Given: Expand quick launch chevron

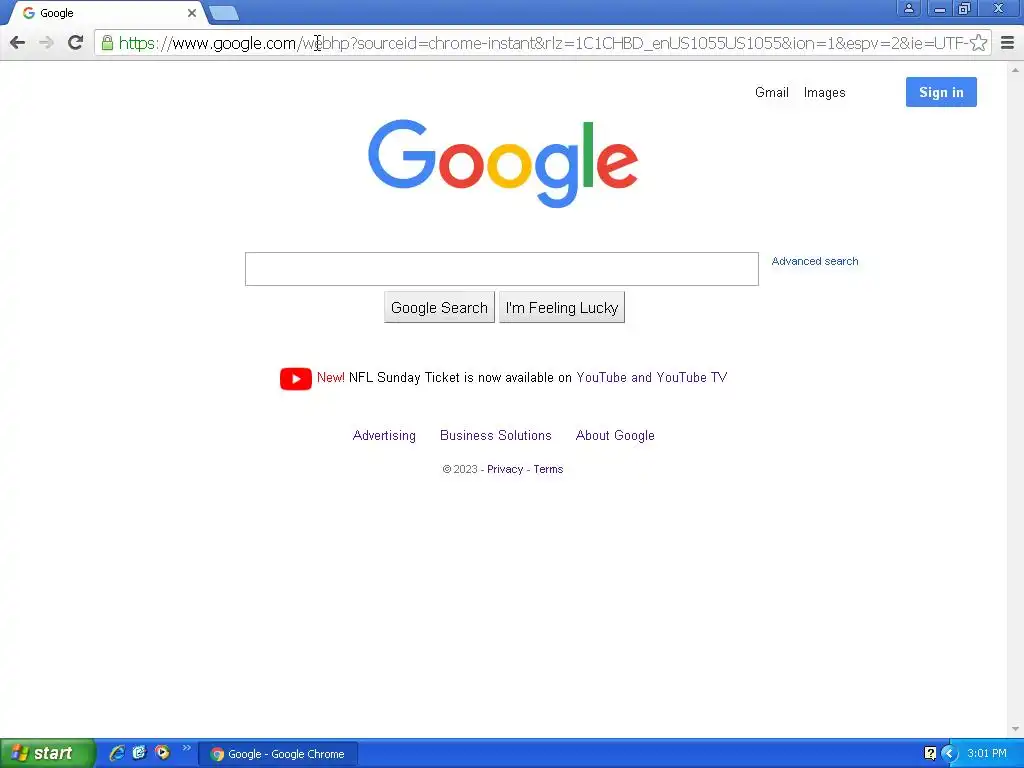Looking at the screenshot, I should pos(187,748).
